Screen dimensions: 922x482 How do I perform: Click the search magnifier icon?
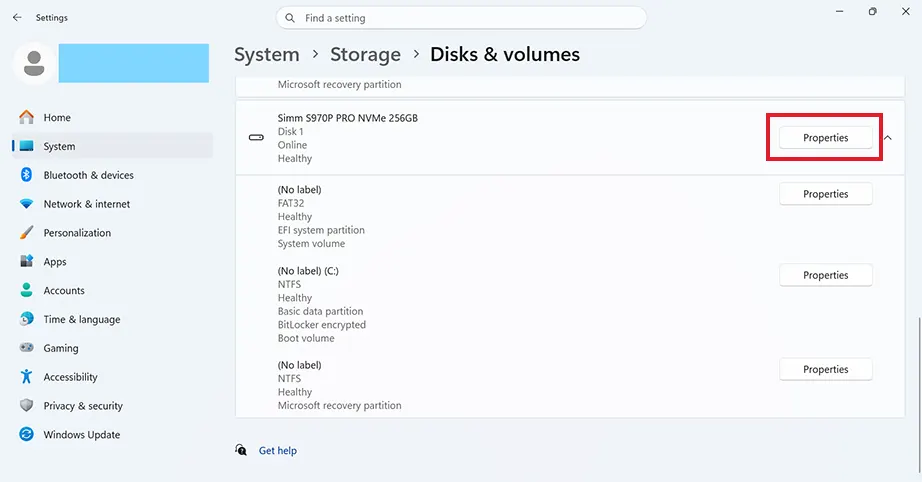point(290,18)
